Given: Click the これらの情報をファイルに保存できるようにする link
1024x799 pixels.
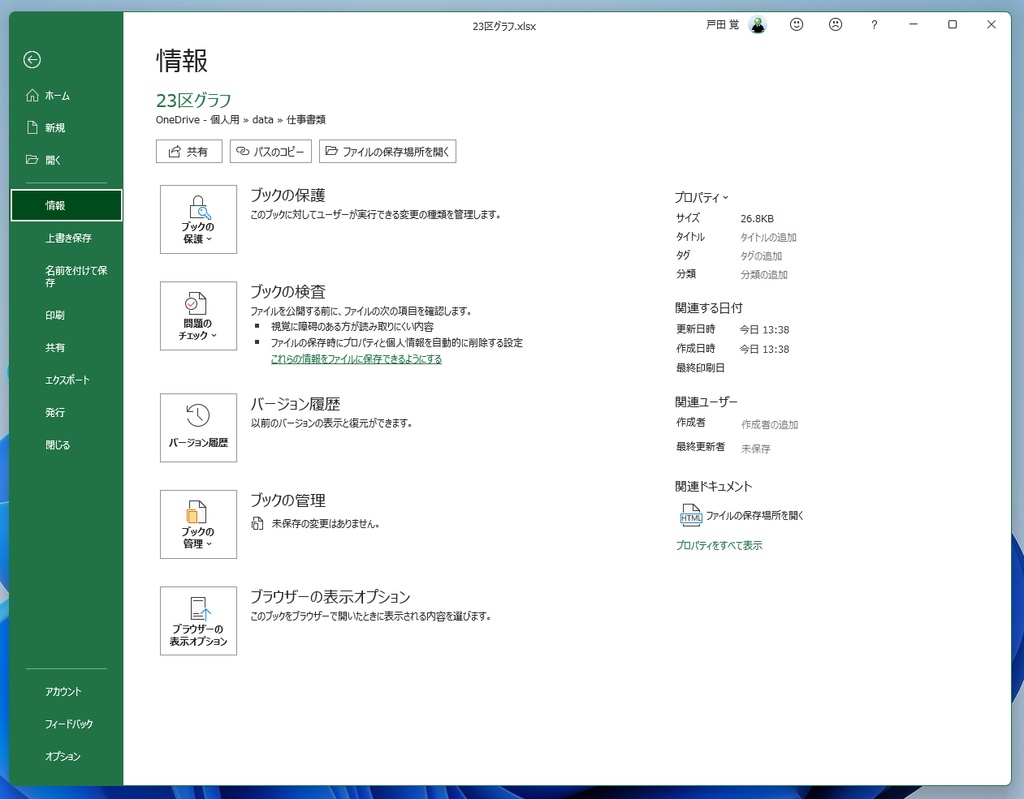Looking at the screenshot, I should coord(356,359).
